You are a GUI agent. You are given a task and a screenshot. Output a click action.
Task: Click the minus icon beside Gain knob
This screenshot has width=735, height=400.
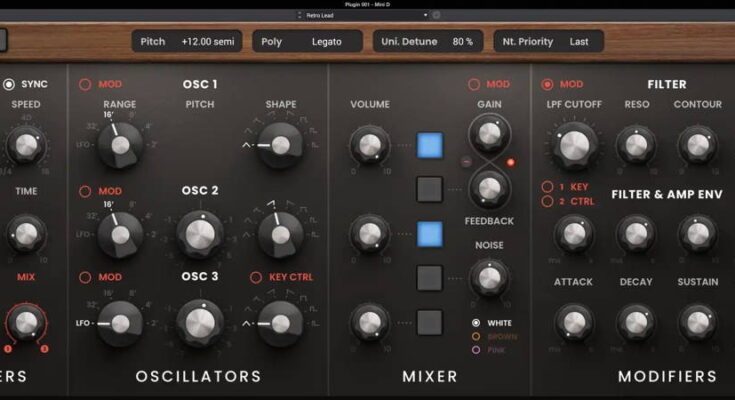click(x=467, y=162)
